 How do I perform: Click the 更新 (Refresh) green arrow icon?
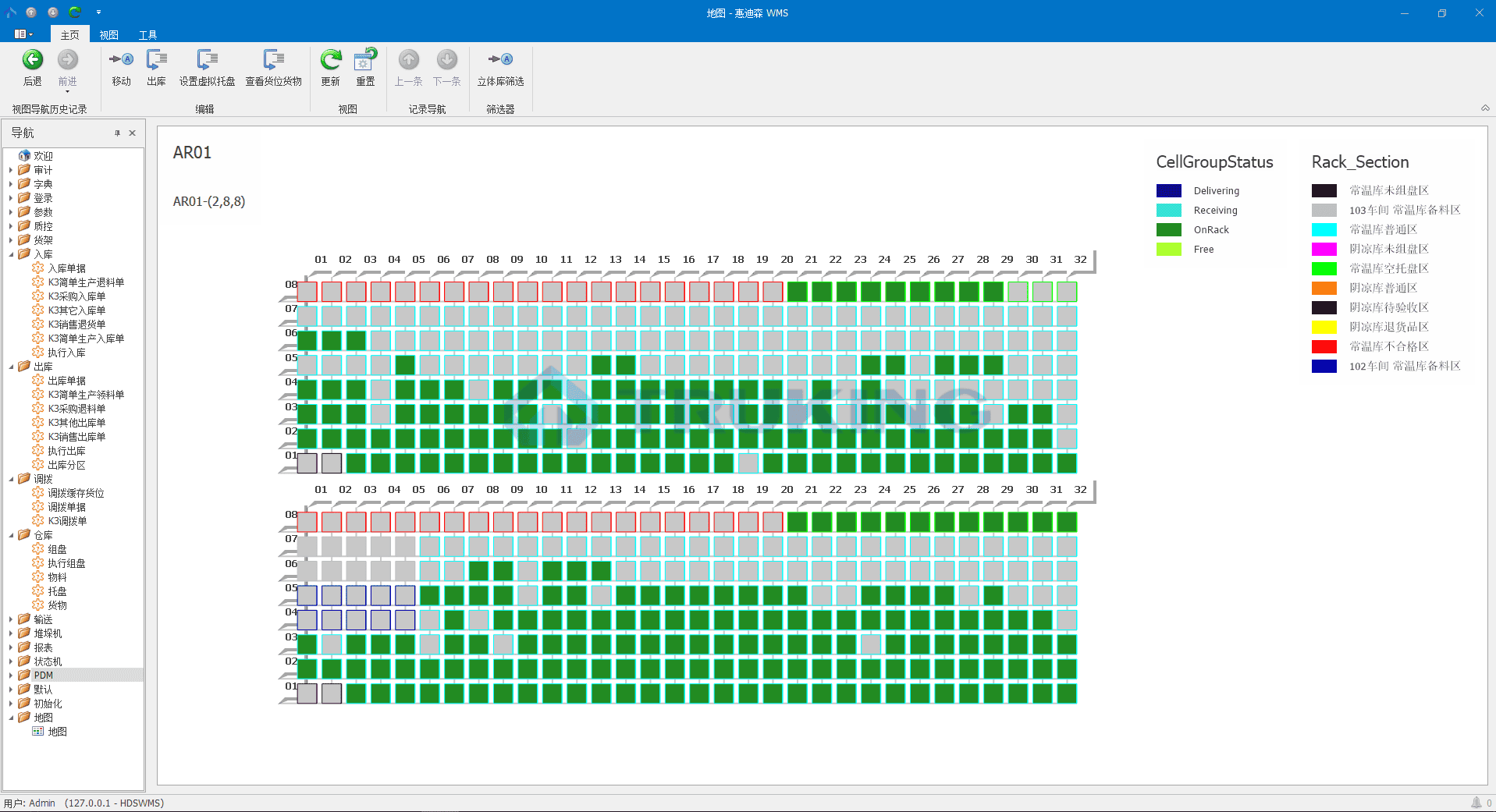pos(331,60)
